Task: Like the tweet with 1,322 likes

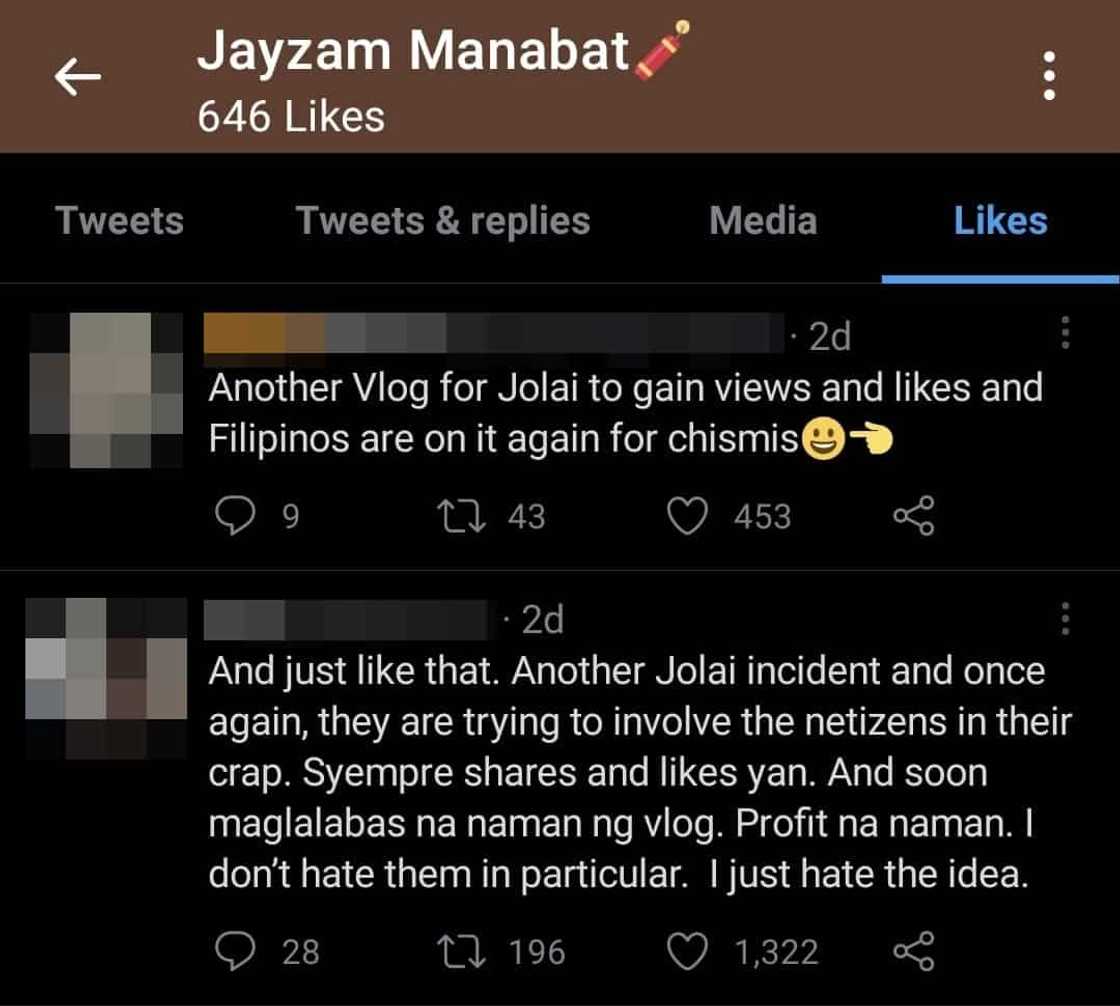Action: click(x=687, y=950)
